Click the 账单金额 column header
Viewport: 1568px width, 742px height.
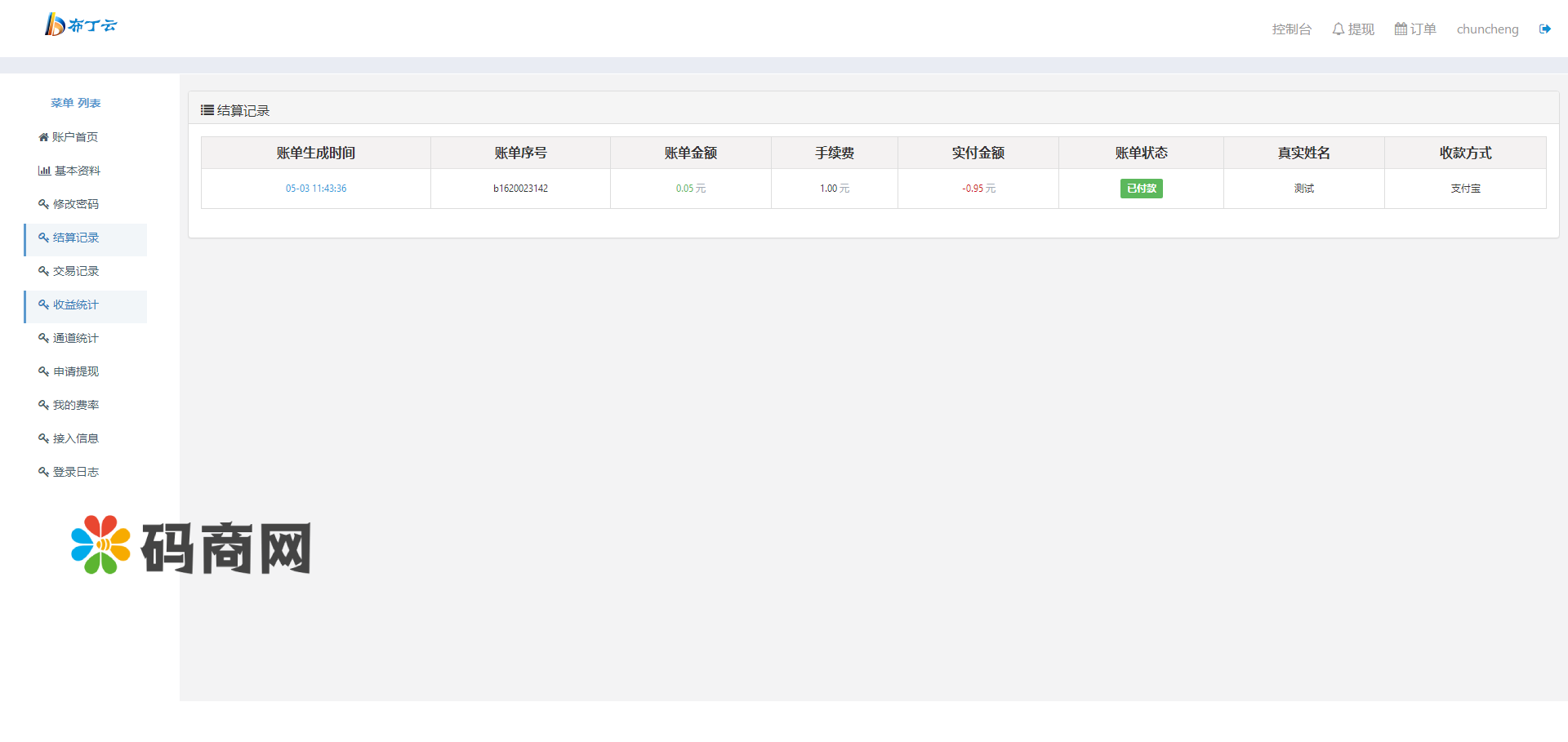690,153
